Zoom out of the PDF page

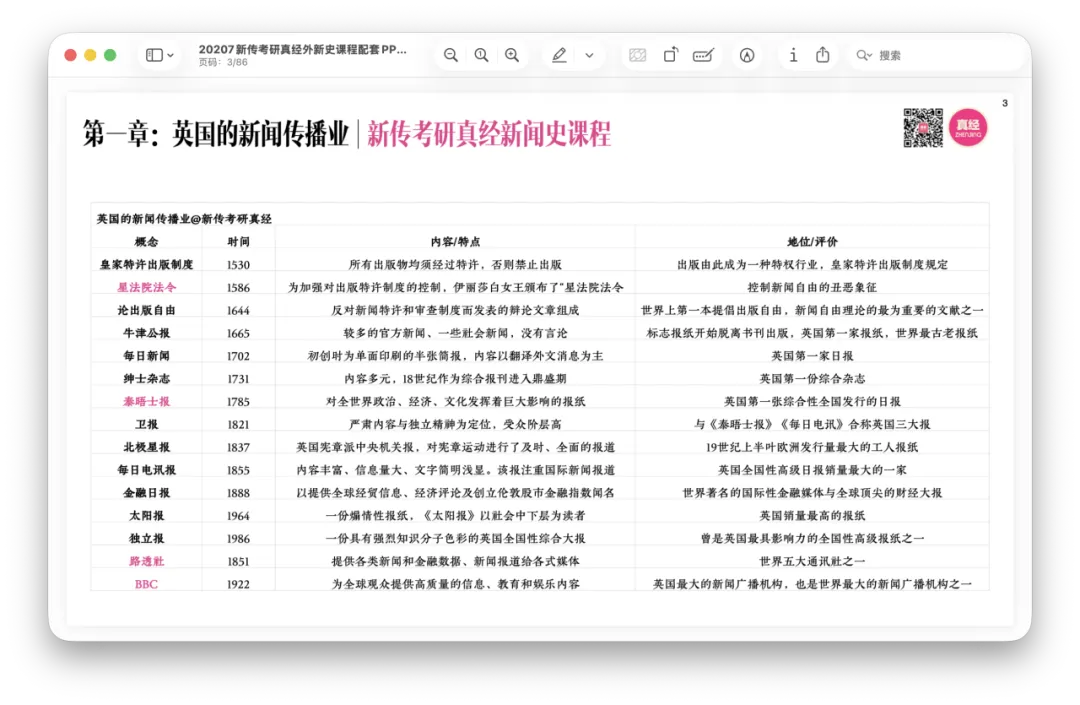(x=450, y=55)
